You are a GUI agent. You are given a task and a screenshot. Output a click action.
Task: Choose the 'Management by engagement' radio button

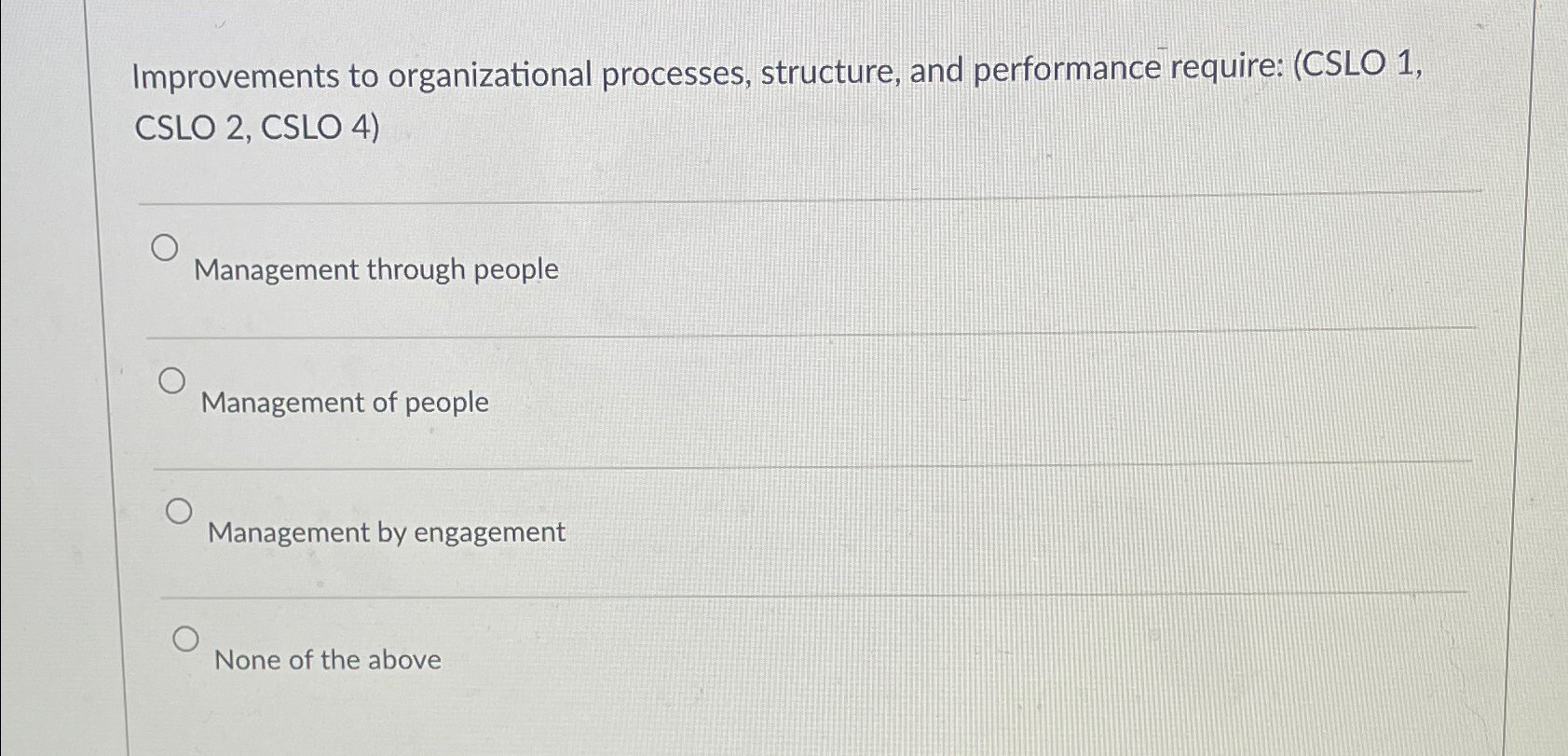[179, 510]
